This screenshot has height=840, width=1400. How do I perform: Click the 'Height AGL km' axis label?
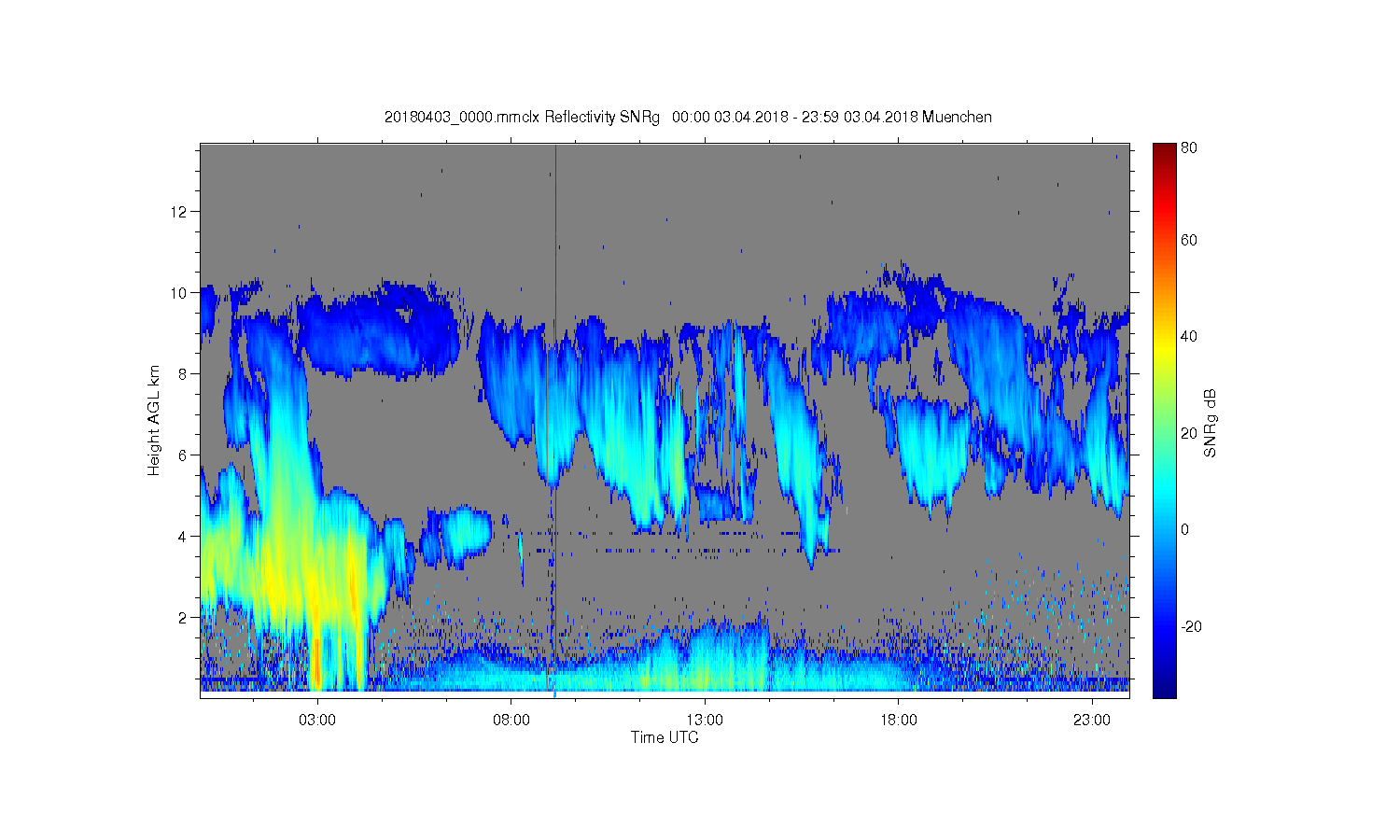154,420
